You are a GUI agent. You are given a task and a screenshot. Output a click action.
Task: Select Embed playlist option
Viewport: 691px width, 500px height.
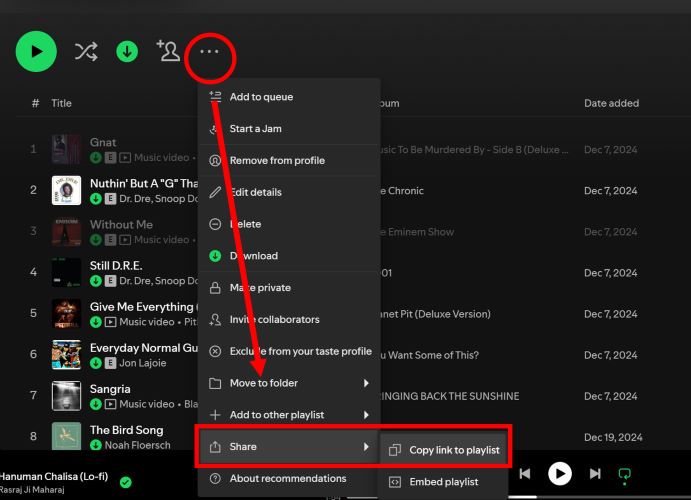point(444,482)
